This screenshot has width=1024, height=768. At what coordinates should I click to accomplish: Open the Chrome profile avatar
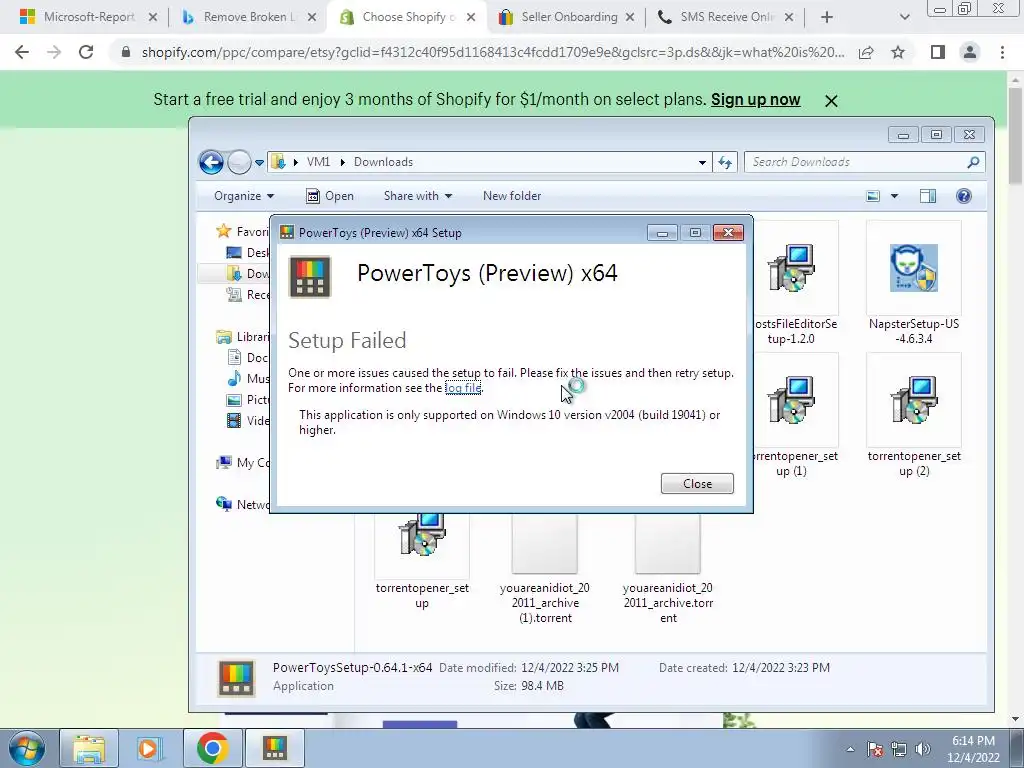pyautogui.click(x=970, y=52)
